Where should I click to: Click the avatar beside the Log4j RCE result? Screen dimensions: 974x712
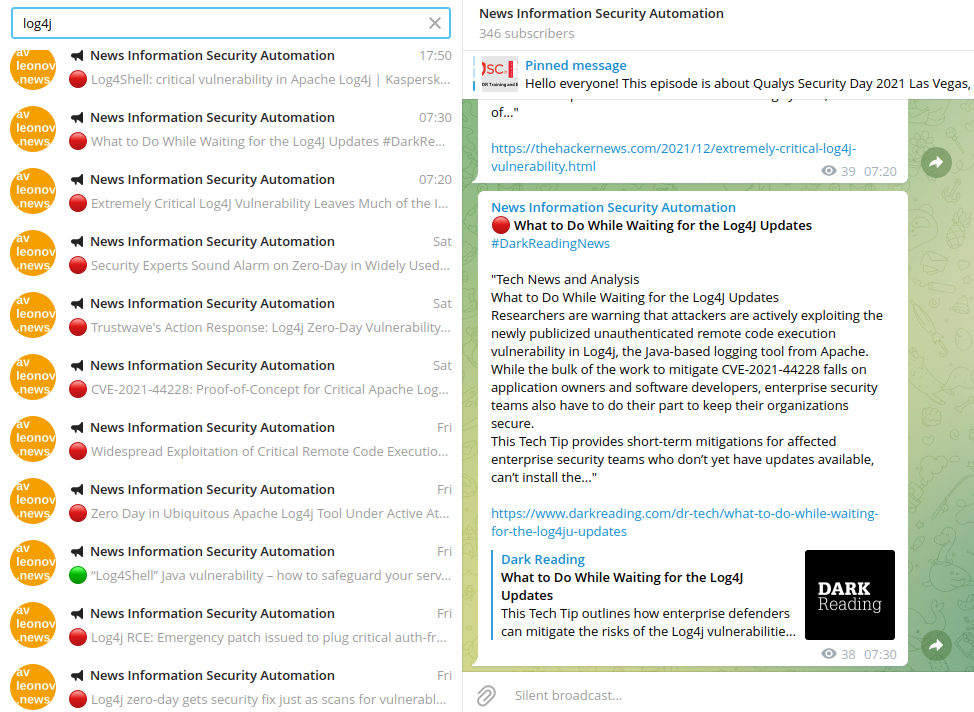[33, 626]
